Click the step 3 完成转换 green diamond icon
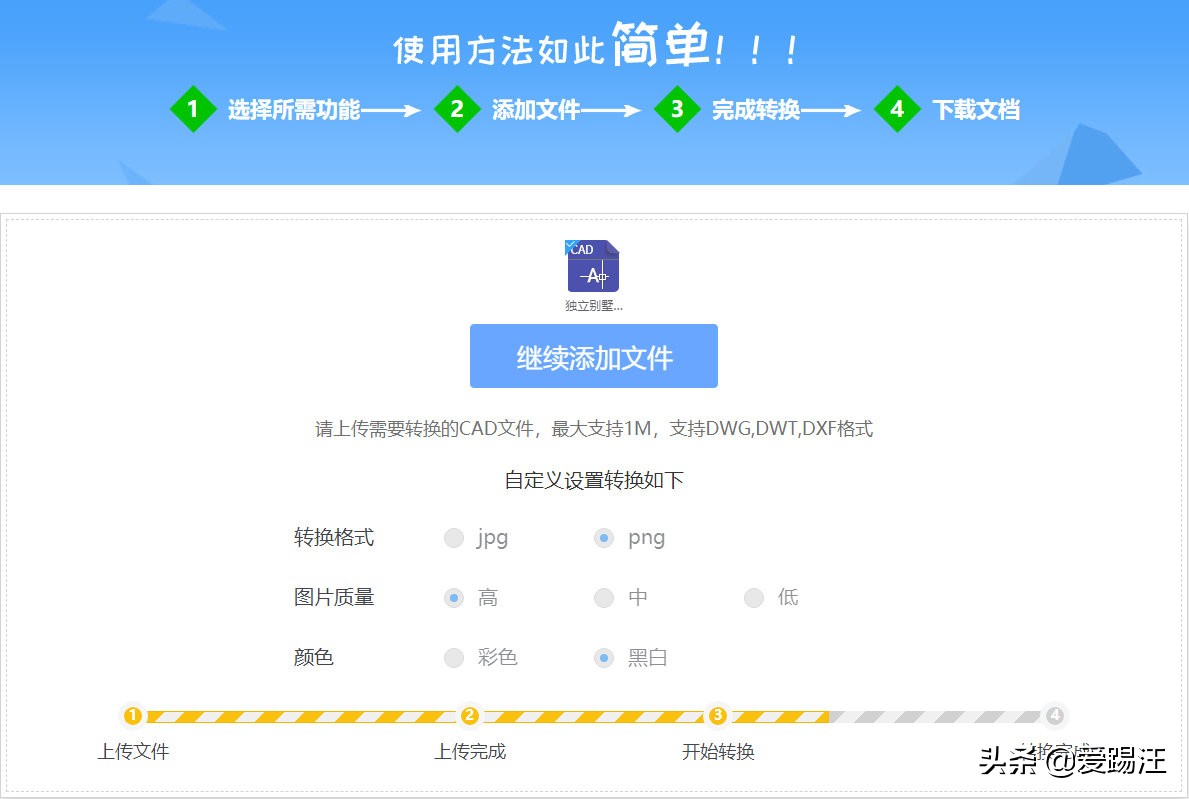 677,110
